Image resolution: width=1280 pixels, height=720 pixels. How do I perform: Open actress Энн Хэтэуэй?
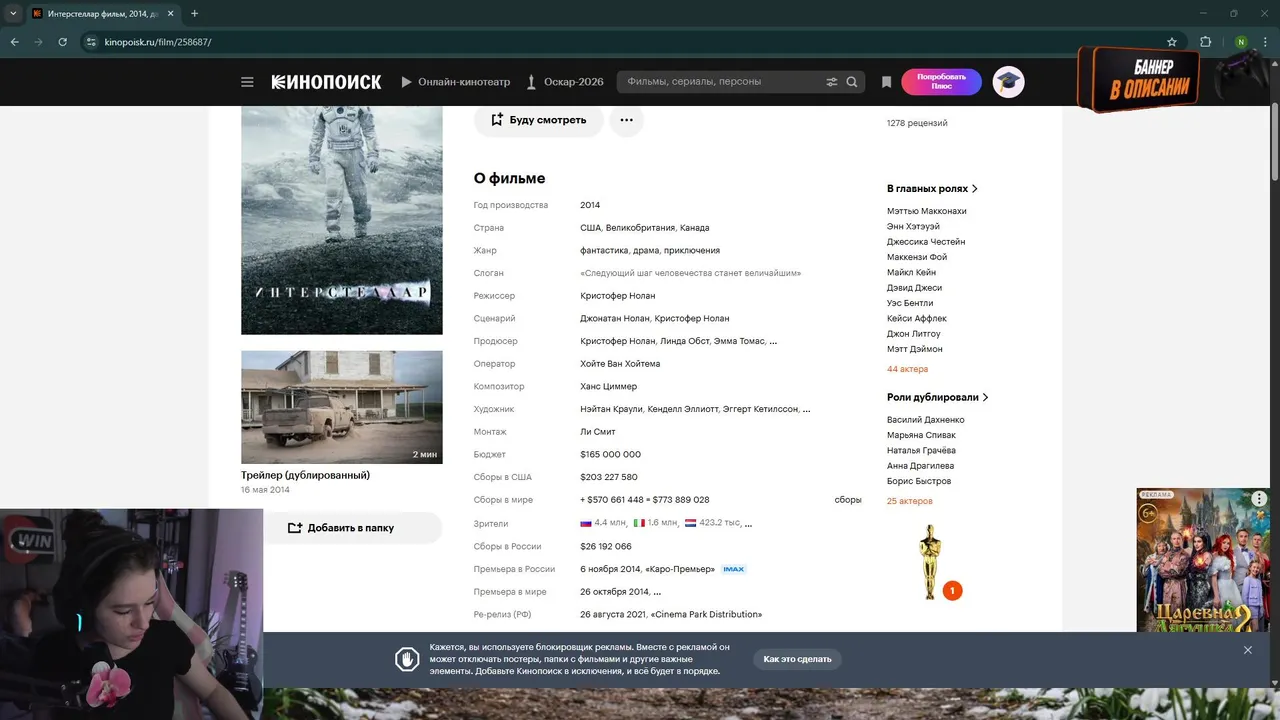point(913,226)
